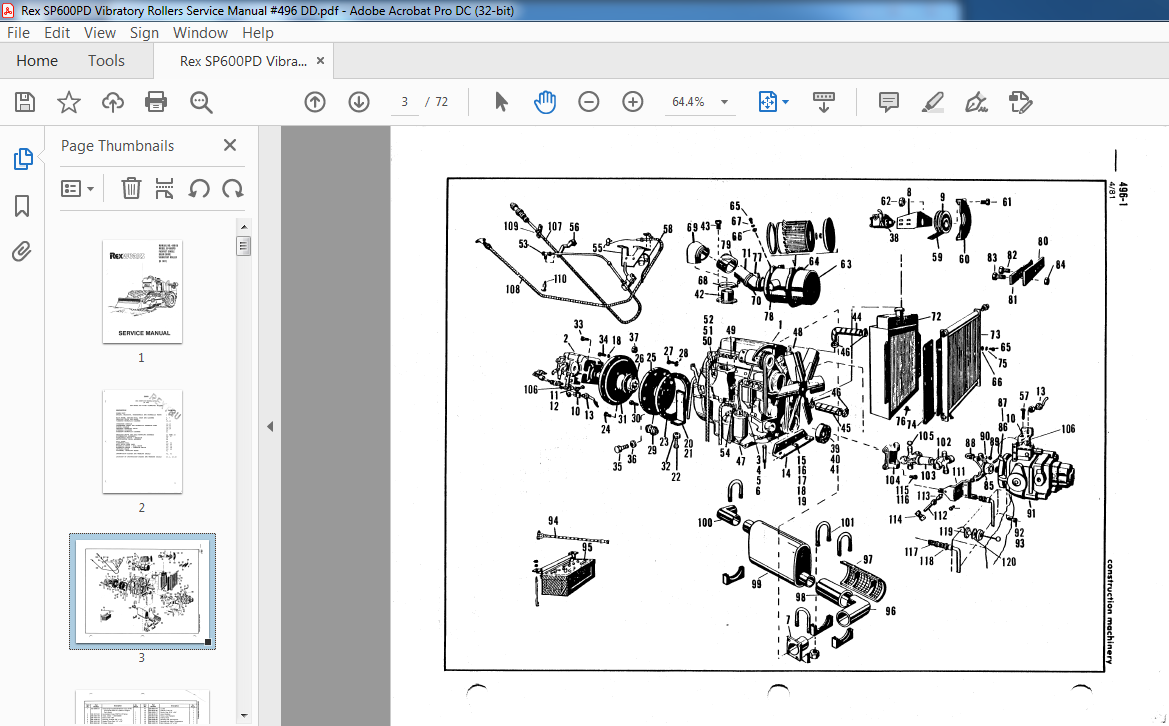Select the Rex SP600PD document tab
1169x726 pixels.
(243, 61)
